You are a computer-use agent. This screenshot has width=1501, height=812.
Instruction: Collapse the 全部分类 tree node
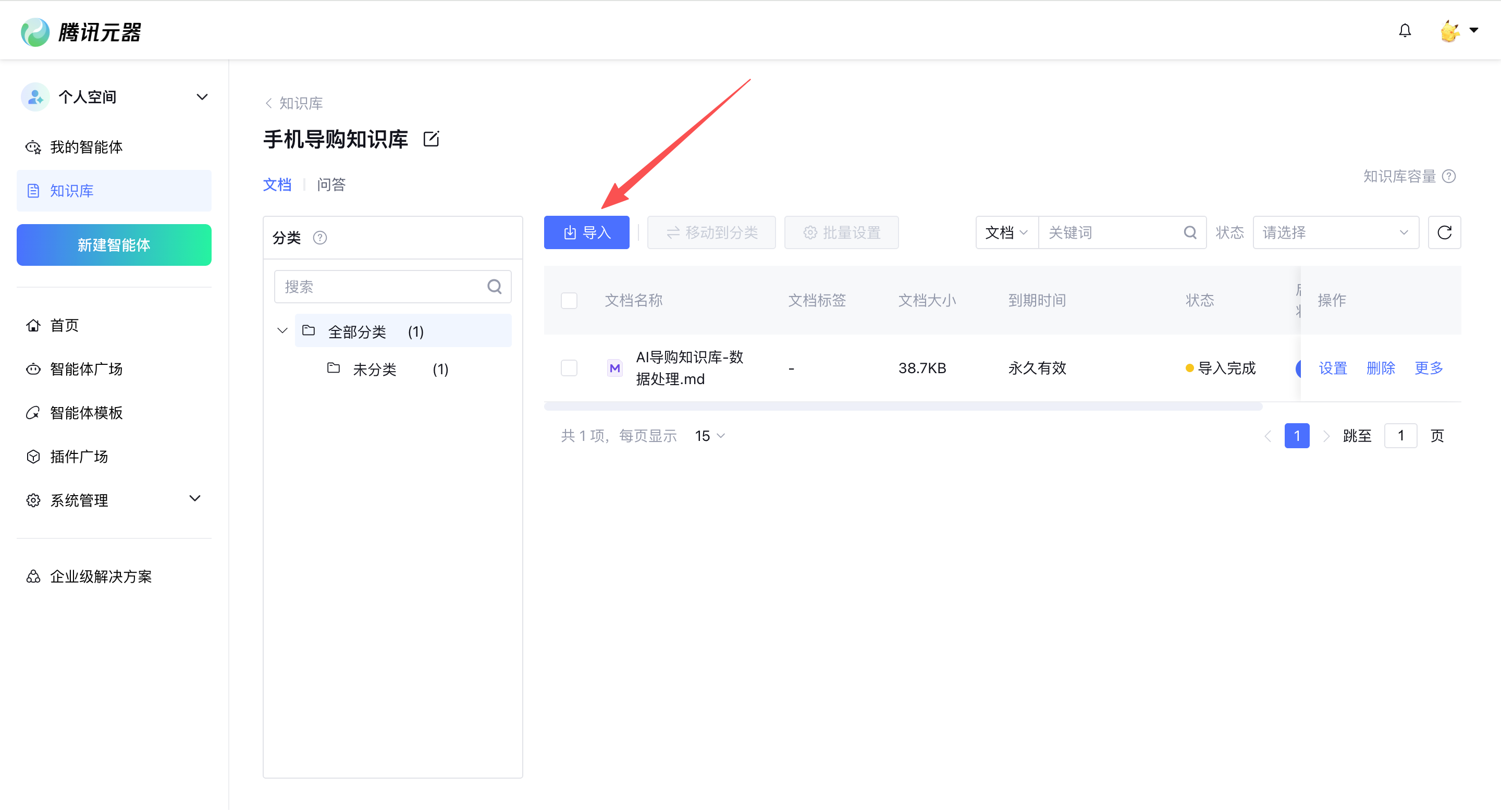pyautogui.click(x=282, y=331)
